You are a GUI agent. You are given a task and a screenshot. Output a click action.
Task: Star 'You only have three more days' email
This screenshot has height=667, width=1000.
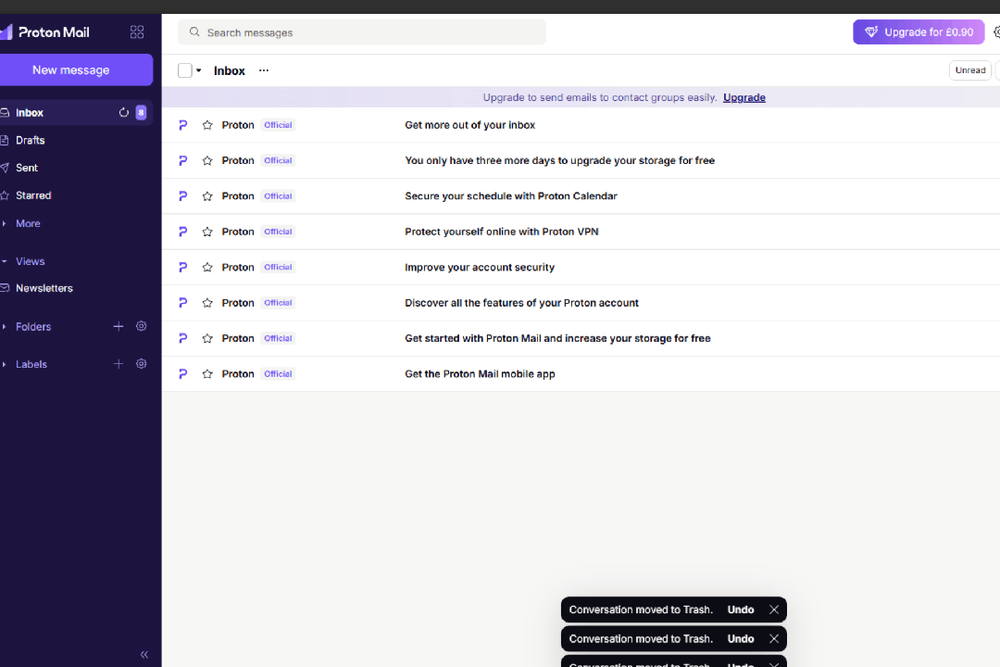tap(207, 161)
